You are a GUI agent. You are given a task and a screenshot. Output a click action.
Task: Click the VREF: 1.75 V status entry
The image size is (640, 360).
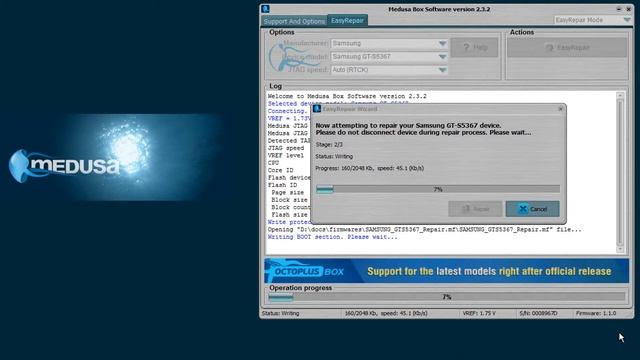[x=479, y=313]
